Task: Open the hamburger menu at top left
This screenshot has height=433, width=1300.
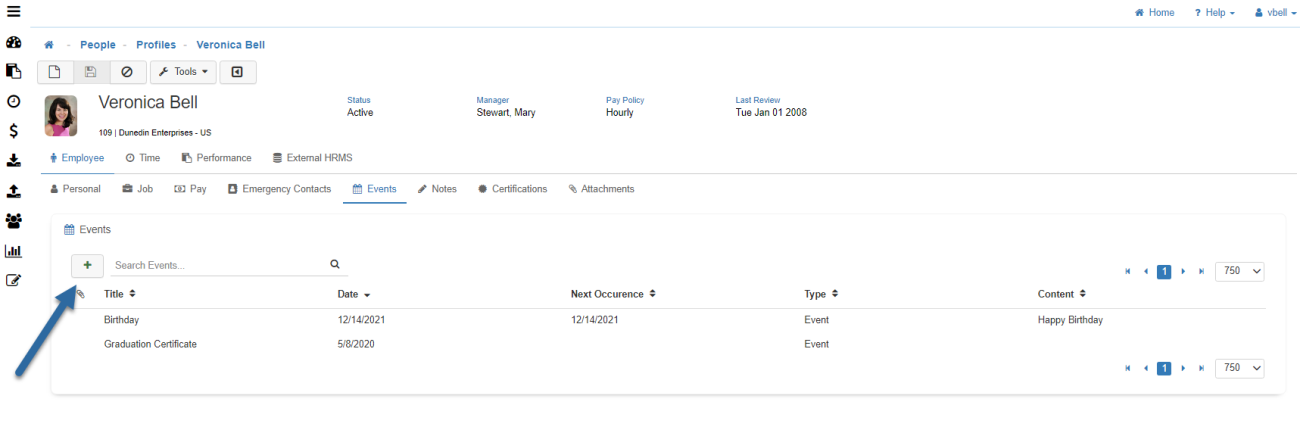Action: (14, 12)
